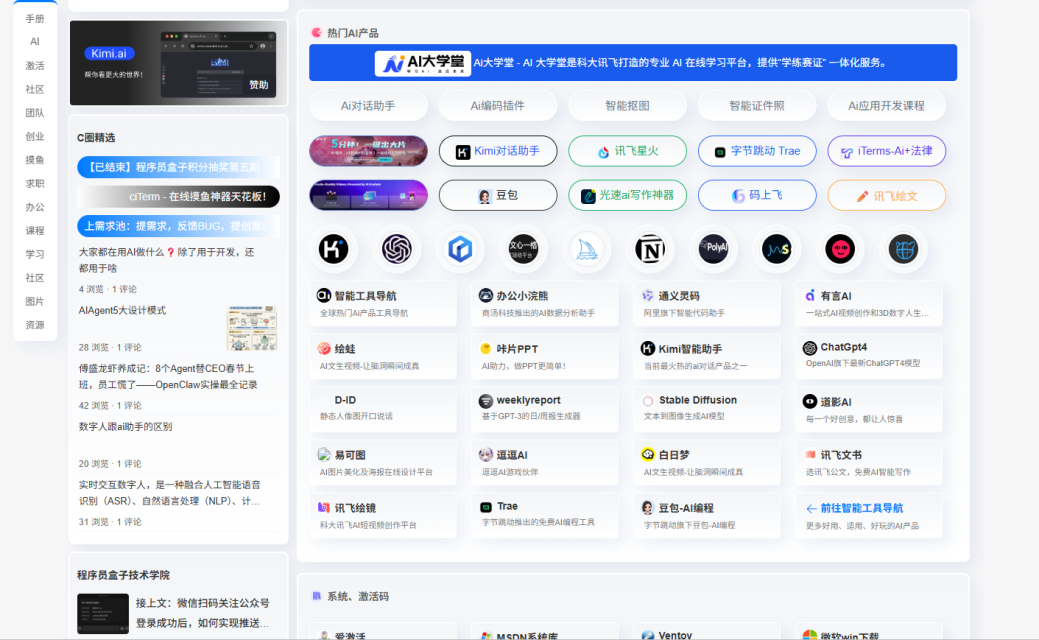
Task: Click the iTerms-Ai+法律 button
Action: coord(887,151)
